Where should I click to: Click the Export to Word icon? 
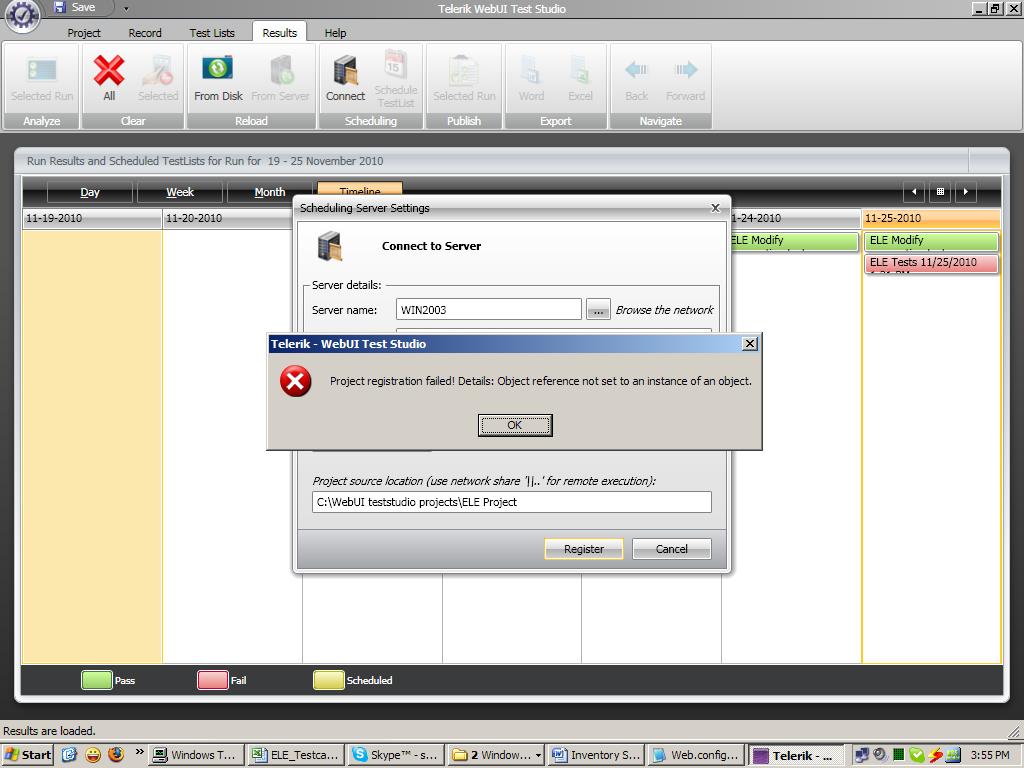click(x=531, y=70)
